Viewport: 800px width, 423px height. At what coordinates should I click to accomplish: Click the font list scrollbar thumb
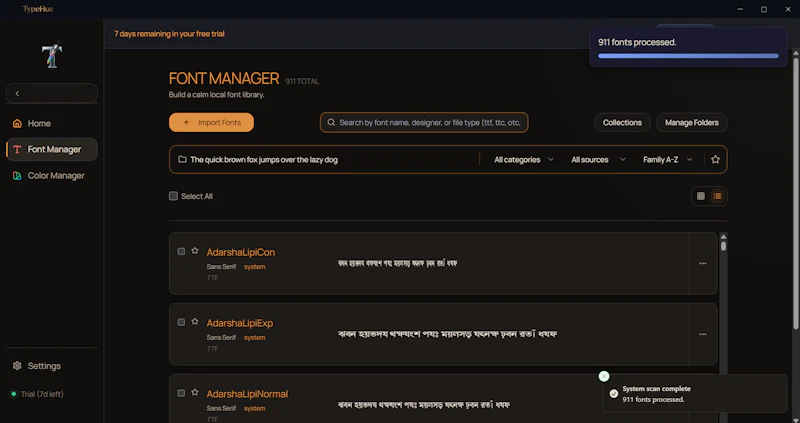[x=723, y=246]
